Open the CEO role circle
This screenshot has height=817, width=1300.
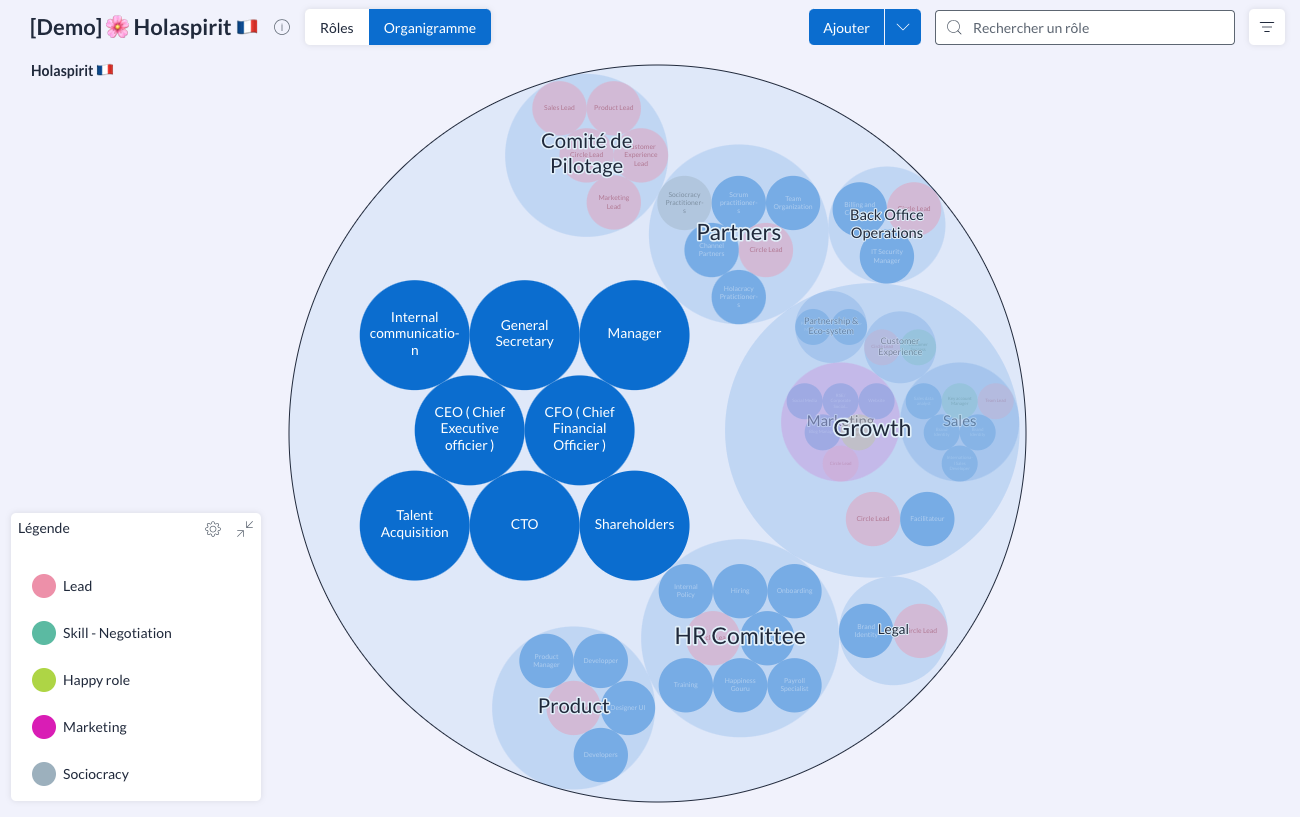pyautogui.click(x=470, y=430)
